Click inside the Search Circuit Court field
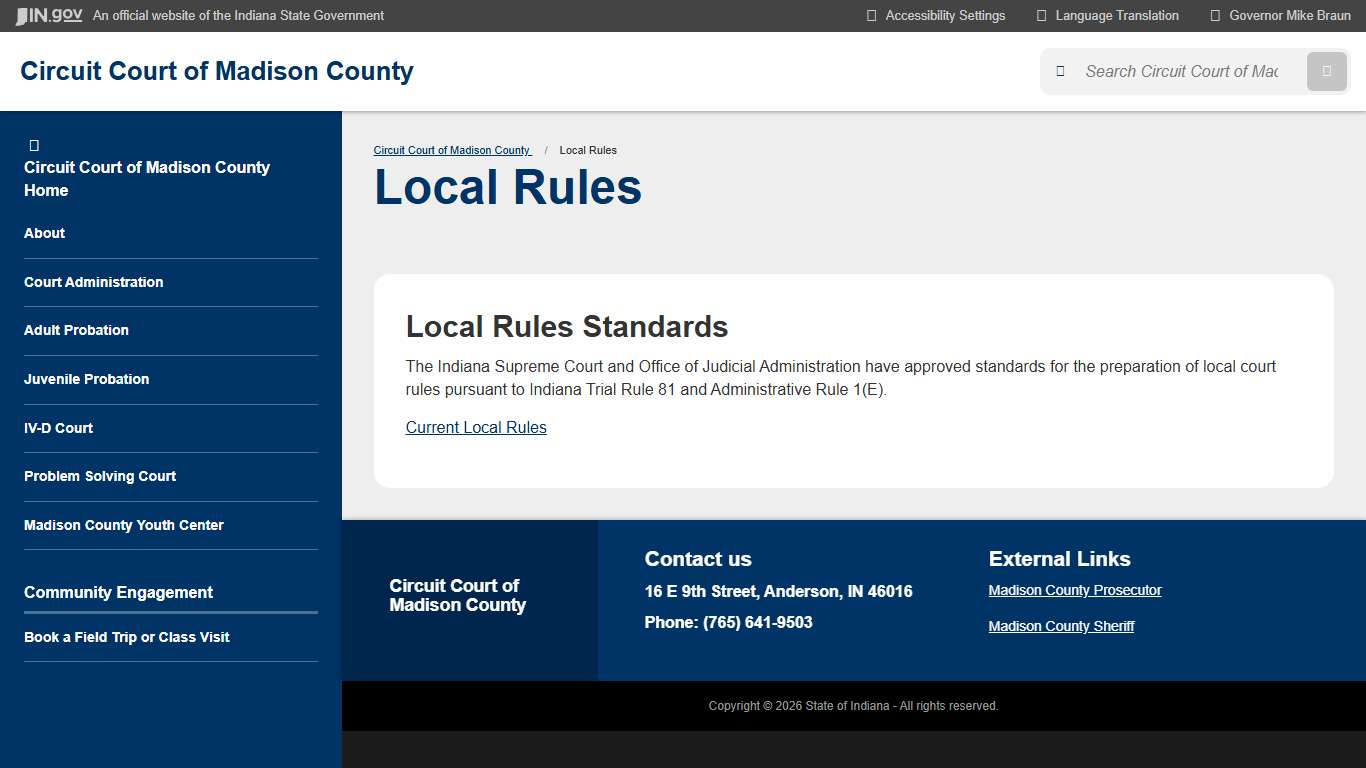Screen dimensions: 1366x768 (1180, 71)
